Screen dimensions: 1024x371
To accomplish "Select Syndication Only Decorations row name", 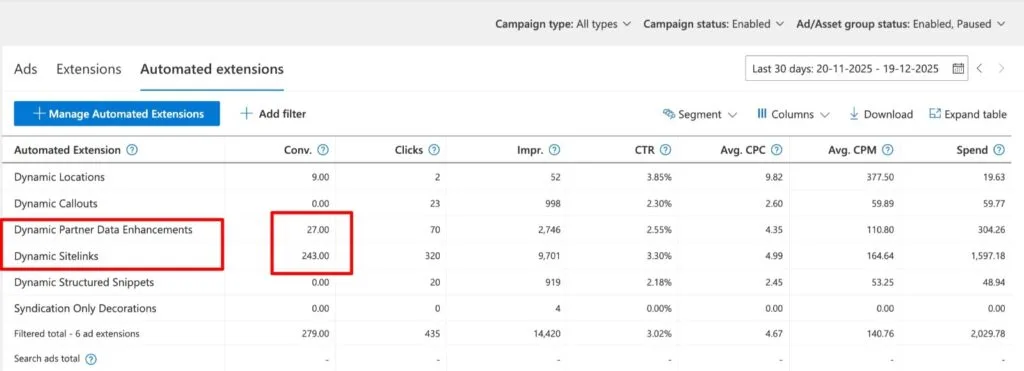I will tap(85, 308).
